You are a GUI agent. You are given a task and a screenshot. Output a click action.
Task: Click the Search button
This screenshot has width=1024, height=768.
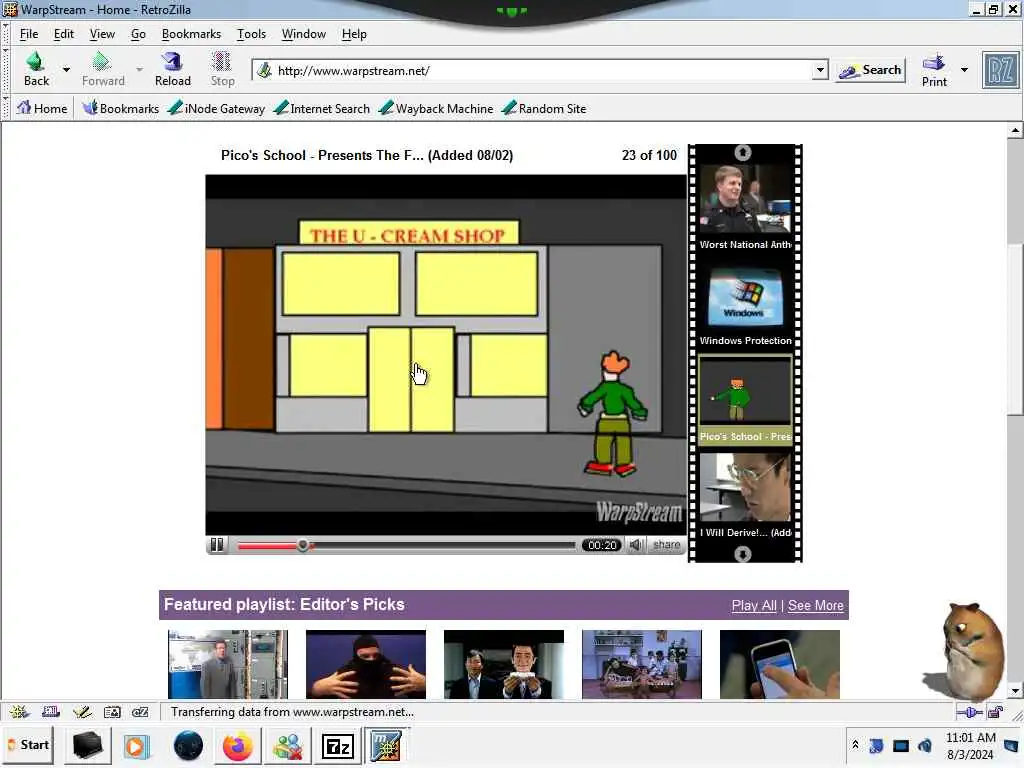(x=871, y=70)
